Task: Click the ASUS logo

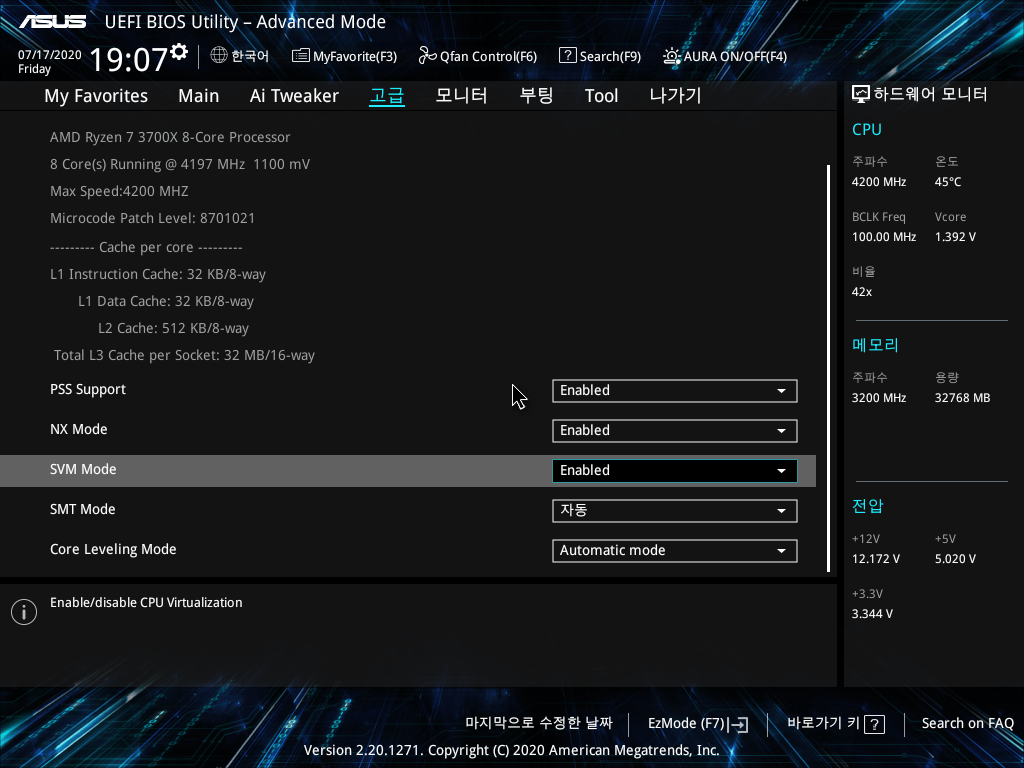Action: pyautogui.click(x=52, y=22)
